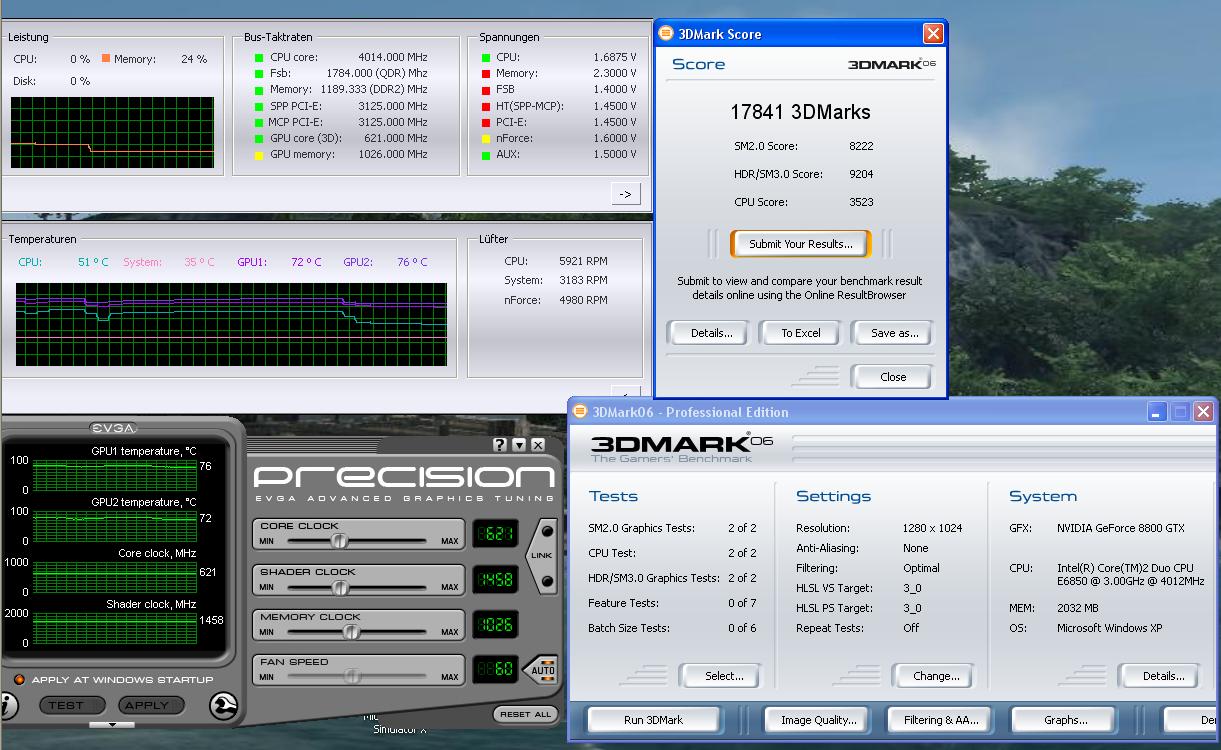Image resolution: width=1221 pixels, height=750 pixels.
Task: Open Graphs... in 3DMark06
Action: (x=1065, y=720)
